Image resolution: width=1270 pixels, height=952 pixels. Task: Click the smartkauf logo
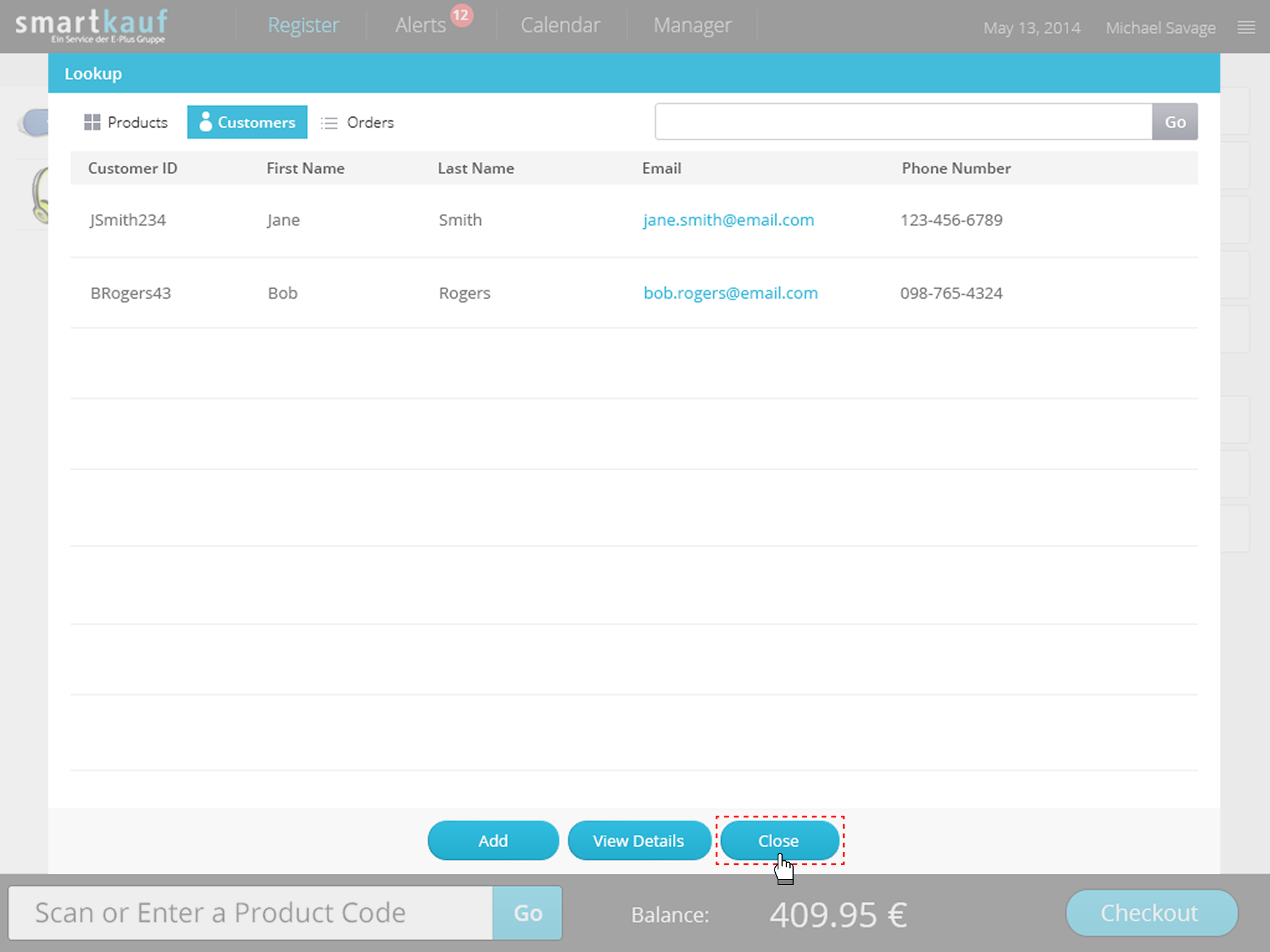92,25
